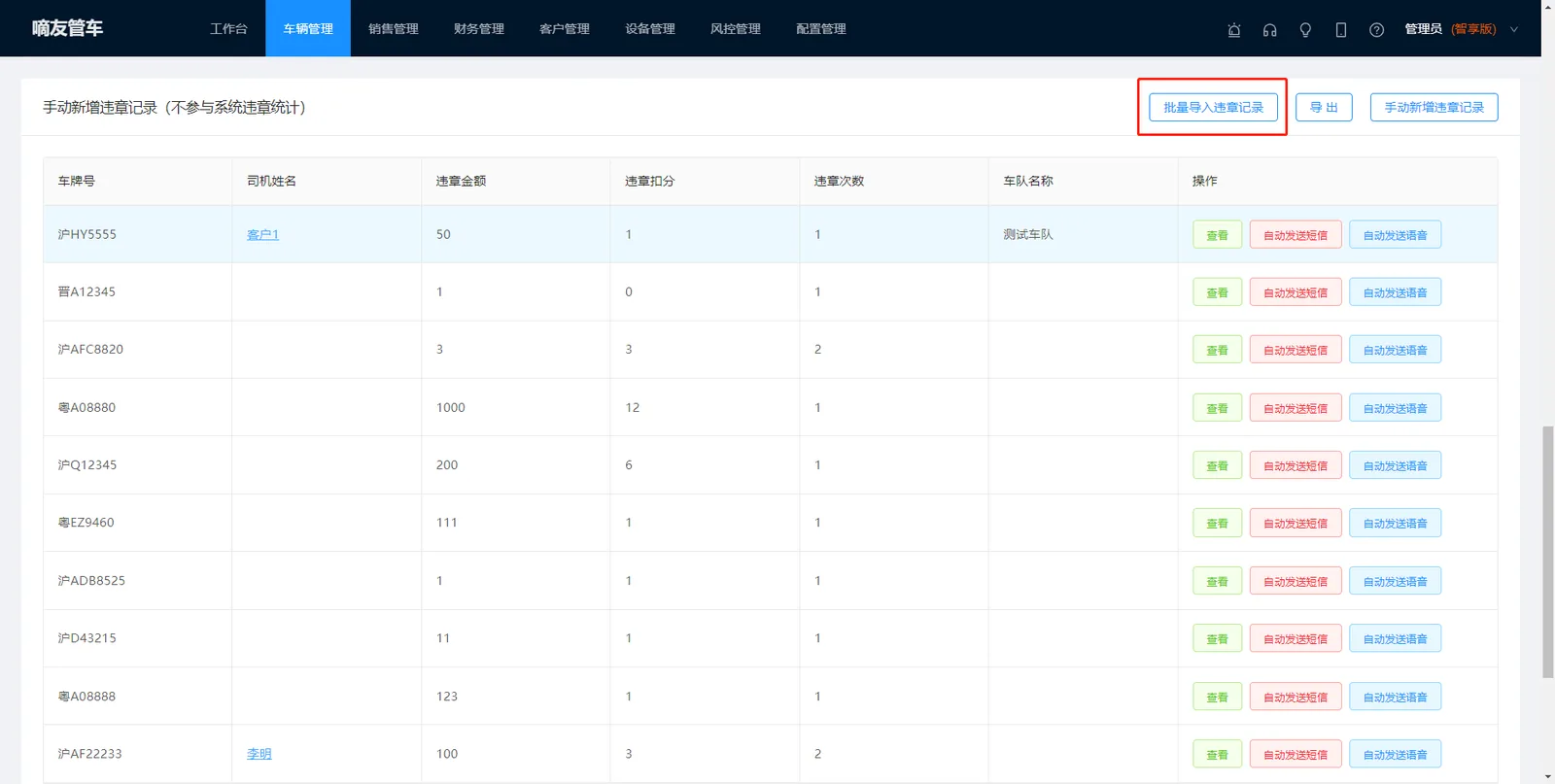Switch to 客户管理 menu

pyautogui.click(x=565, y=29)
